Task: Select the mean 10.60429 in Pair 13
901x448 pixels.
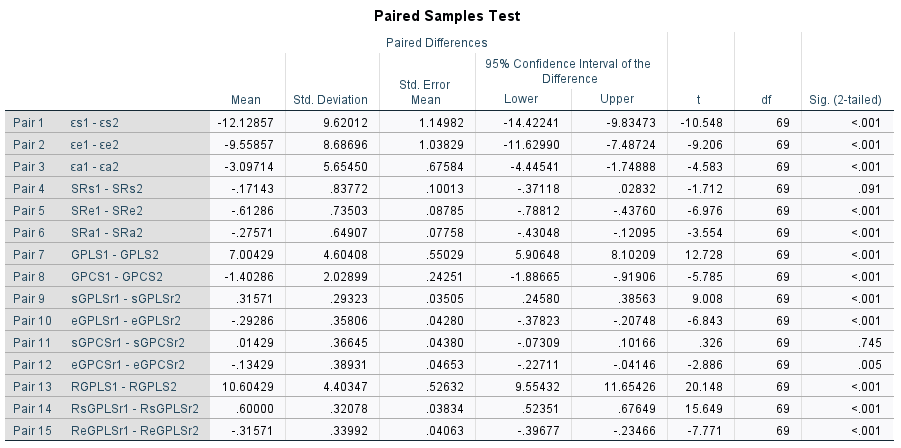Action: (x=248, y=387)
